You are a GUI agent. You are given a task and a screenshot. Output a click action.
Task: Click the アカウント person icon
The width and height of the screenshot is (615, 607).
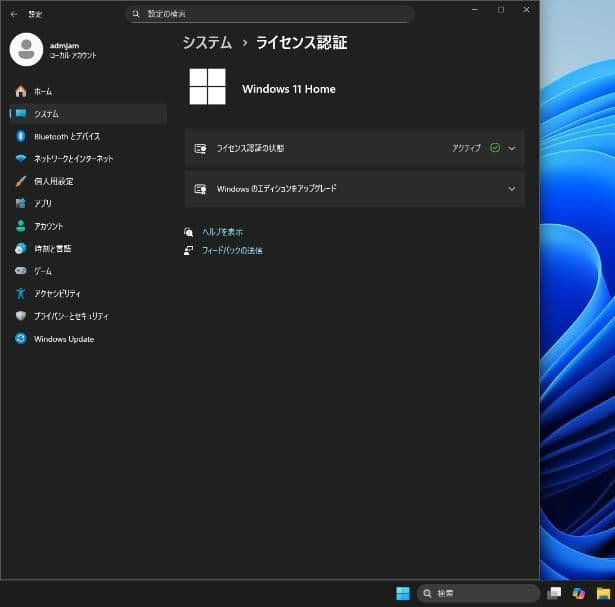(21, 226)
